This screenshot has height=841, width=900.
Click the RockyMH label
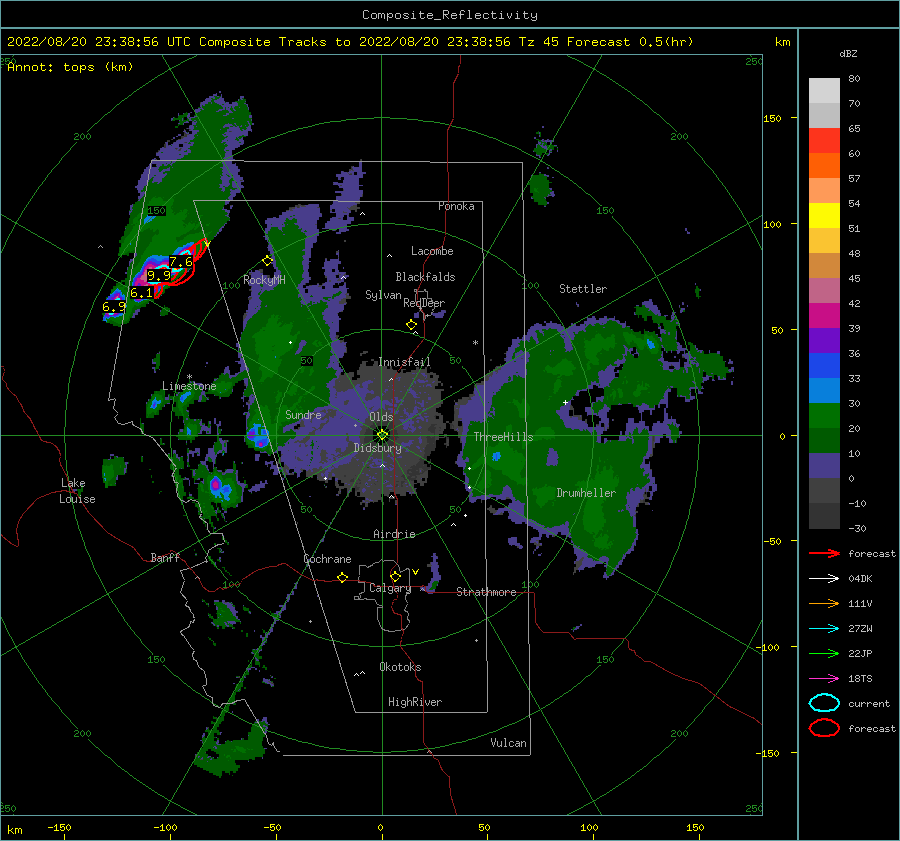pyautogui.click(x=264, y=280)
